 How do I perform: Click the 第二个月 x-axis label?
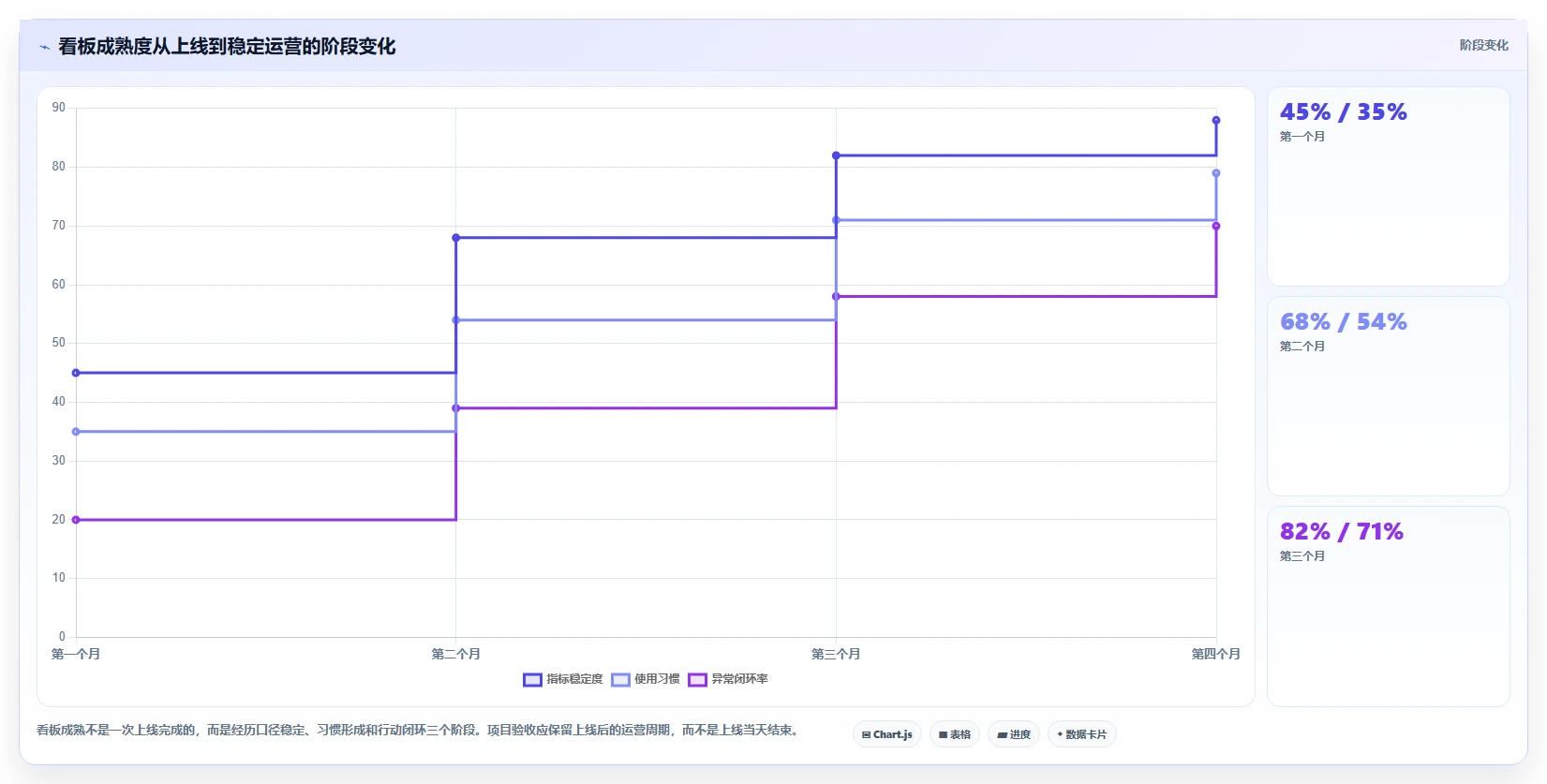click(456, 654)
